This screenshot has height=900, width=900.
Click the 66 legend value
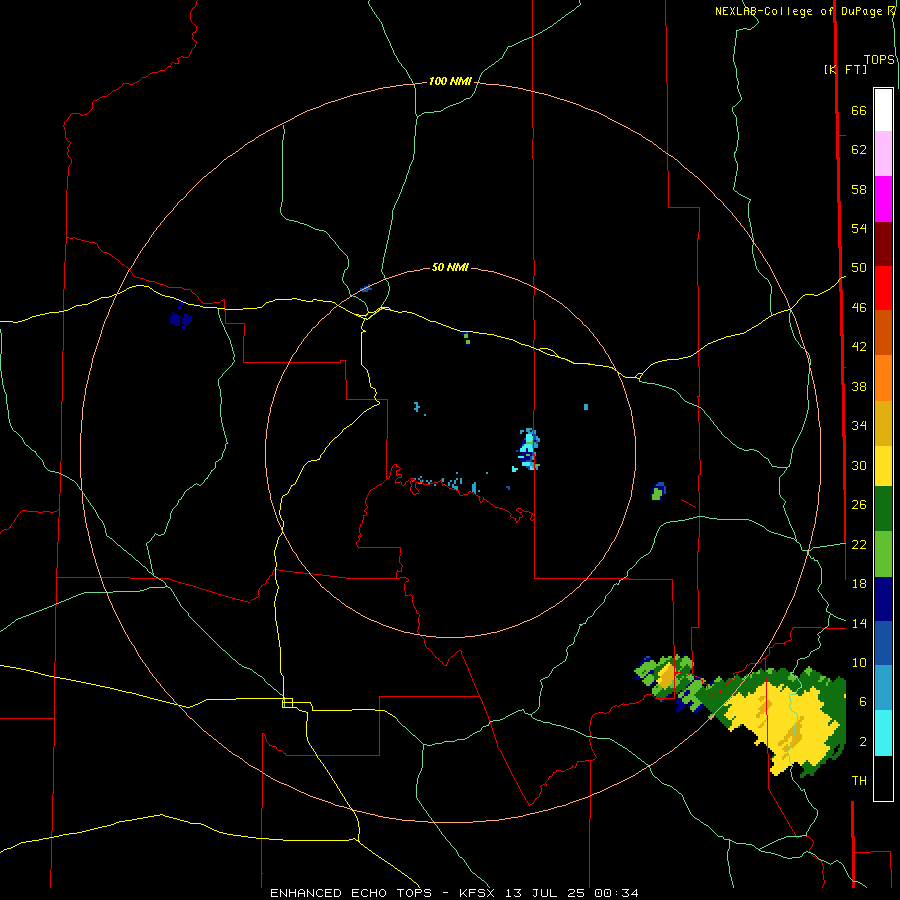[859, 110]
